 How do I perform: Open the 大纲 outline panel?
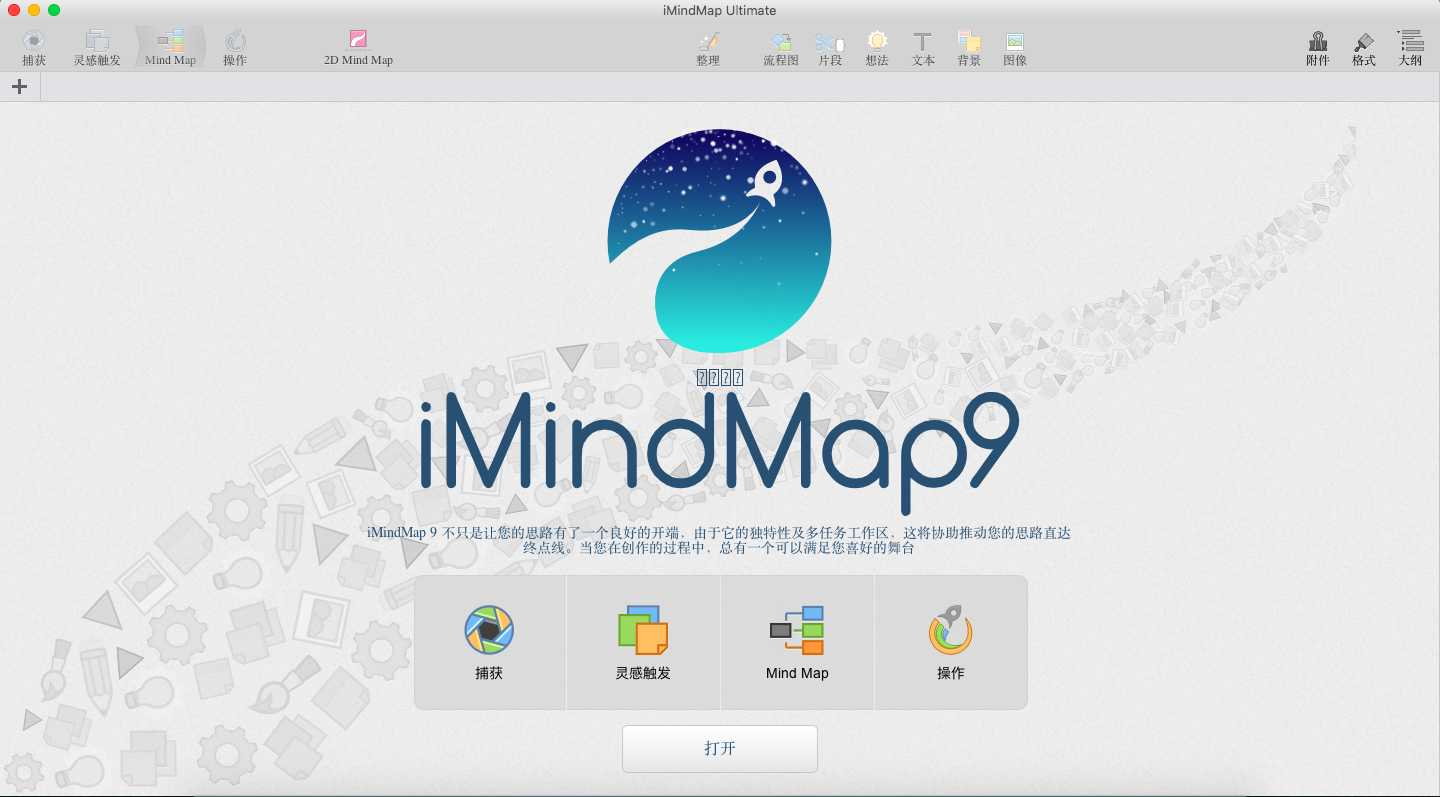click(x=1410, y=48)
